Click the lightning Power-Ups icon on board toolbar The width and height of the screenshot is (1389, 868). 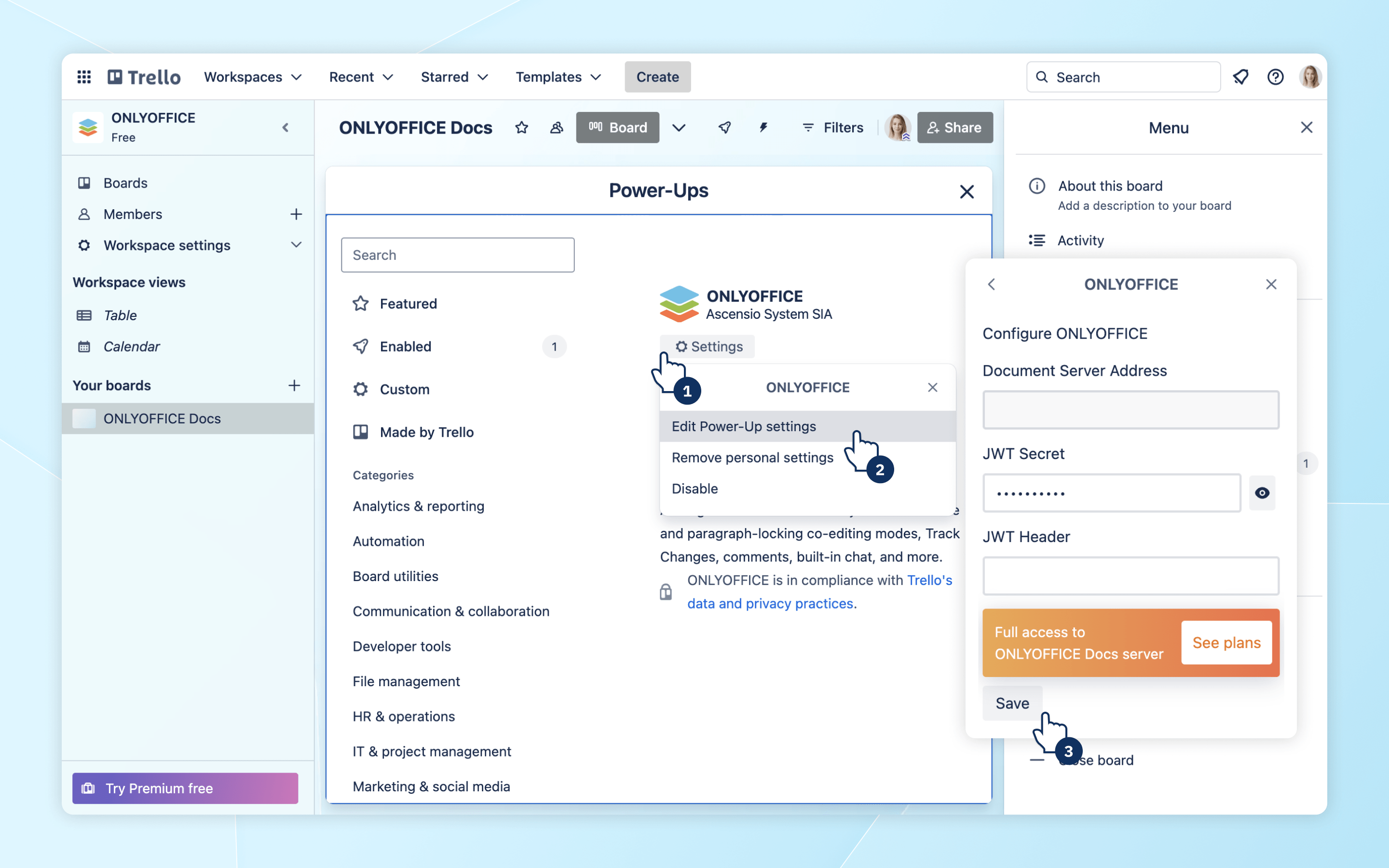pos(763,127)
